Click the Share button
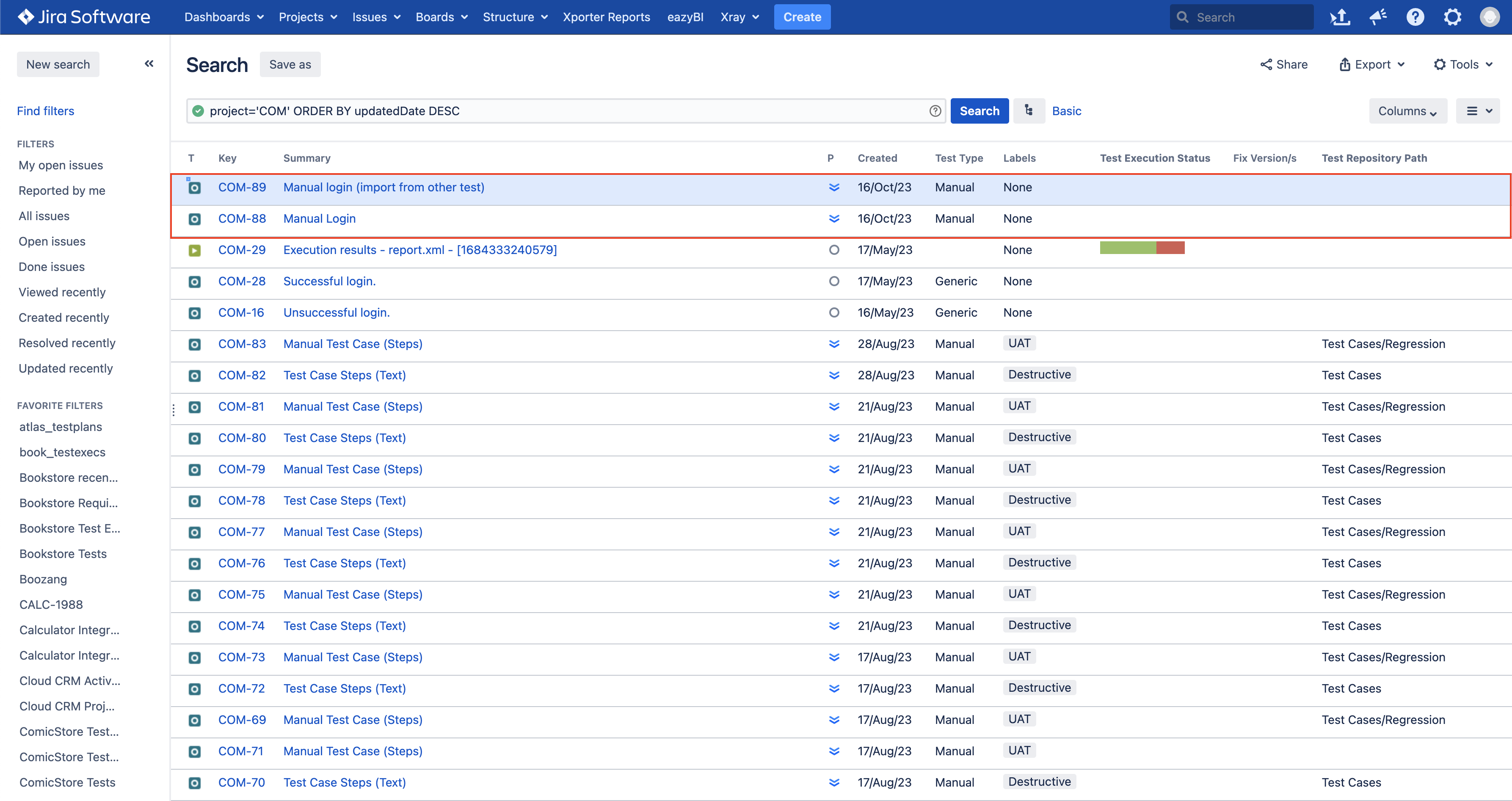Image resolution: width=1512 pixels, height=801 pixels. click(1284, 64)
